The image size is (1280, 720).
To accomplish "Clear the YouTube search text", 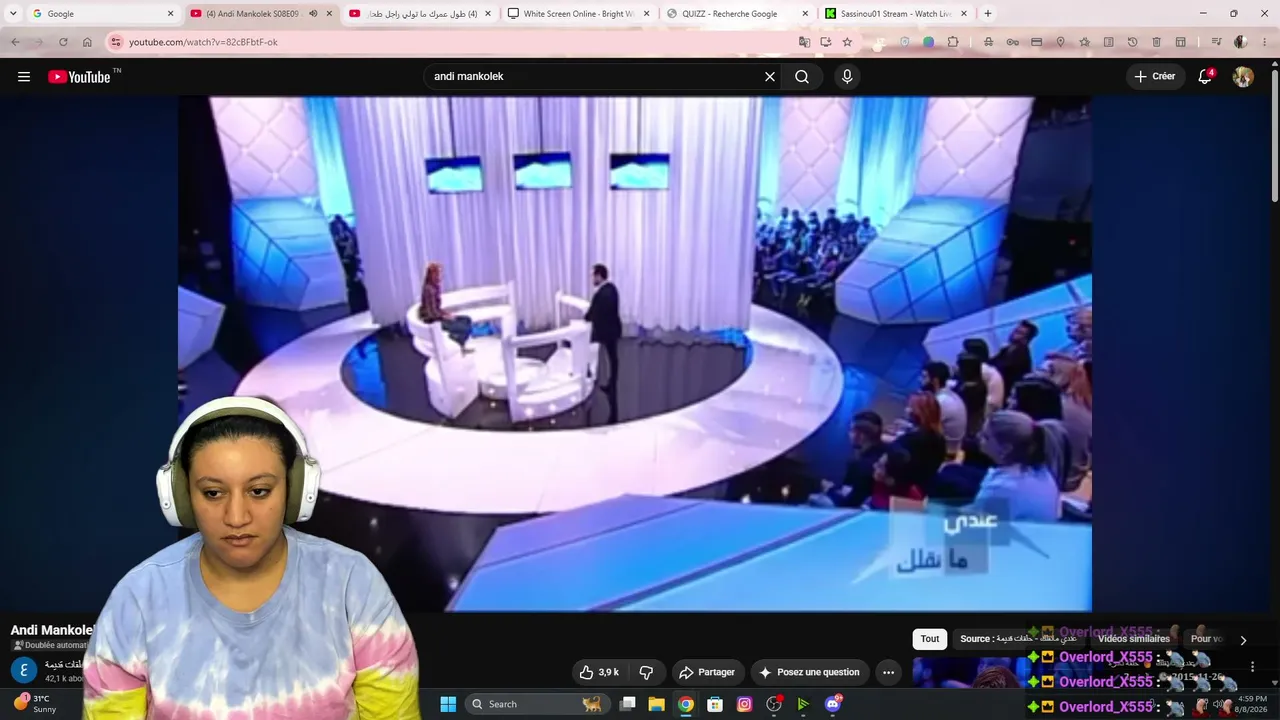I will coord(770,77).
